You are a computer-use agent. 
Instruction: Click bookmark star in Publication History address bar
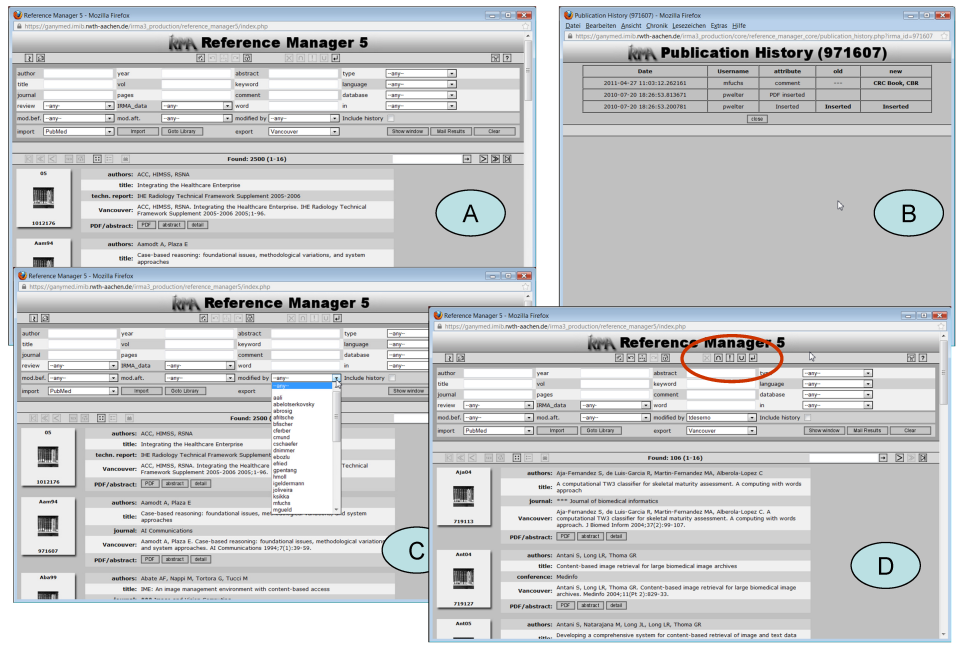coord(945,36)
